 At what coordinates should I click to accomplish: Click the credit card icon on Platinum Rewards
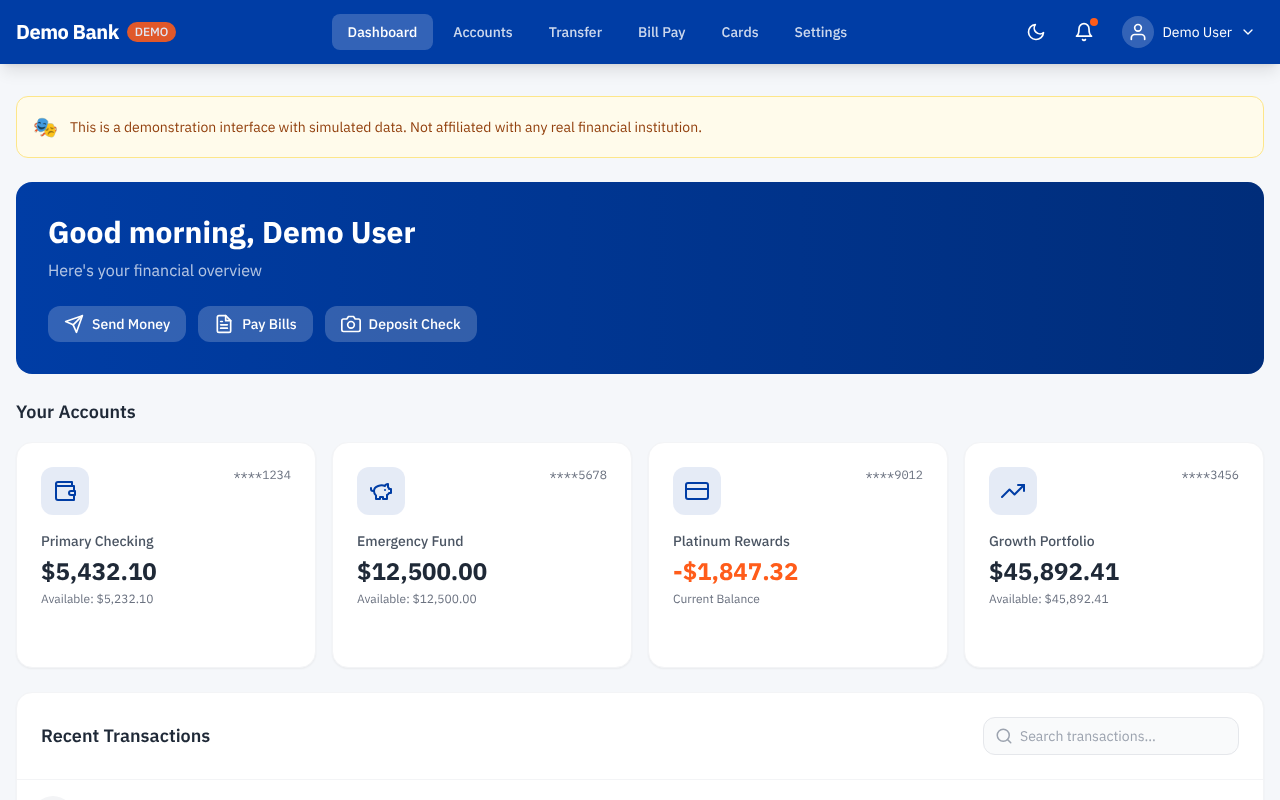pyautogui.click(x=697, y=491)
